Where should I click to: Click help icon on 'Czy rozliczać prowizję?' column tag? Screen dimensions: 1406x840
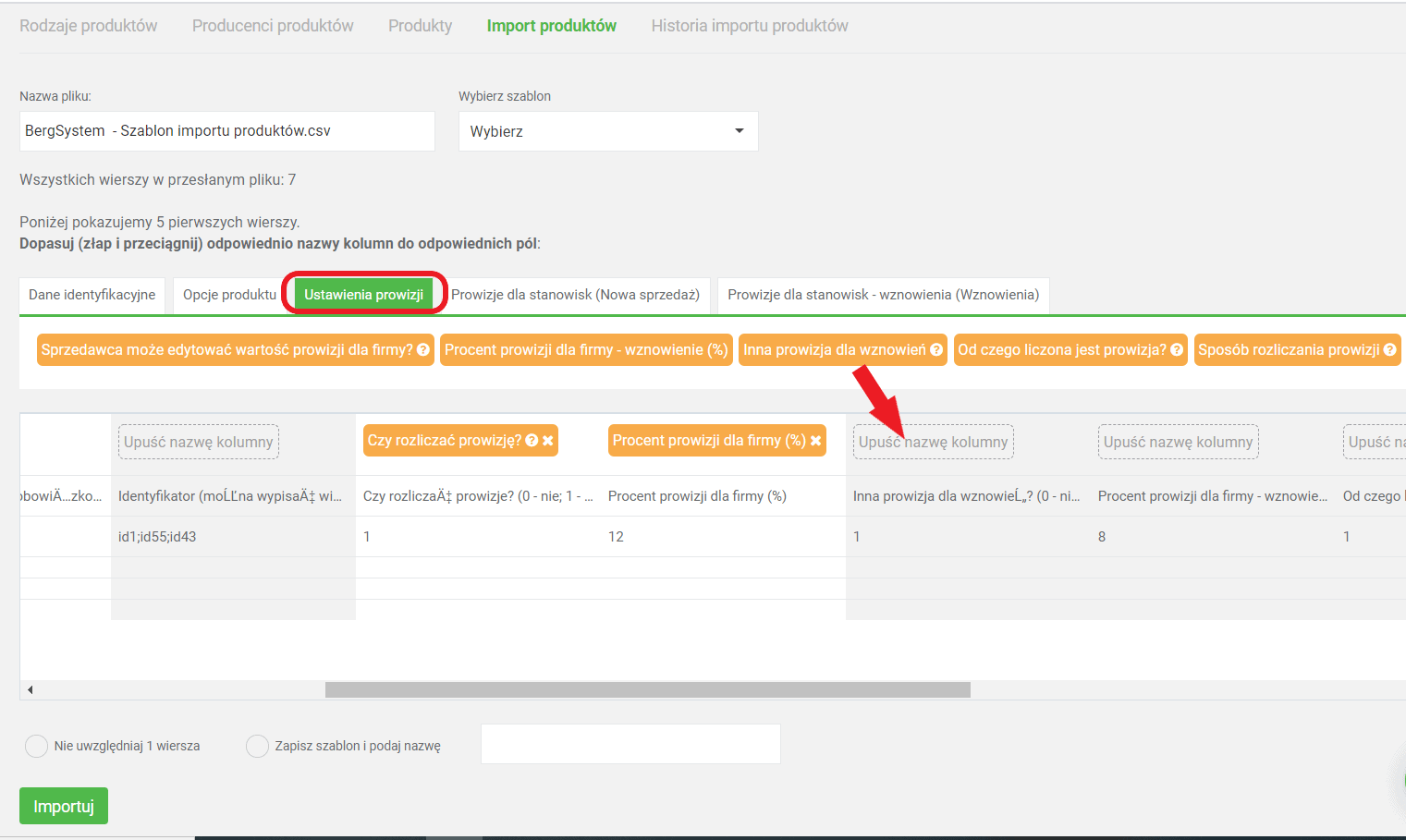(532, 441)
